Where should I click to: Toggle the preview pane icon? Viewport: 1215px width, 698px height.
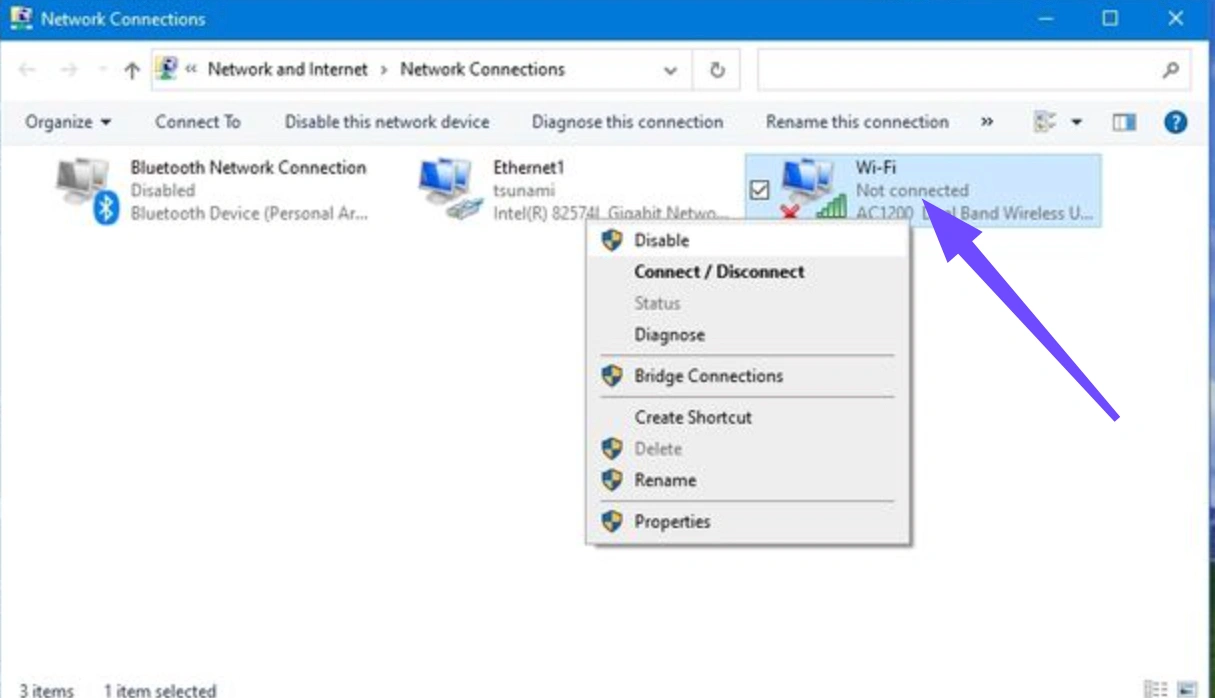coord(1124,122)
